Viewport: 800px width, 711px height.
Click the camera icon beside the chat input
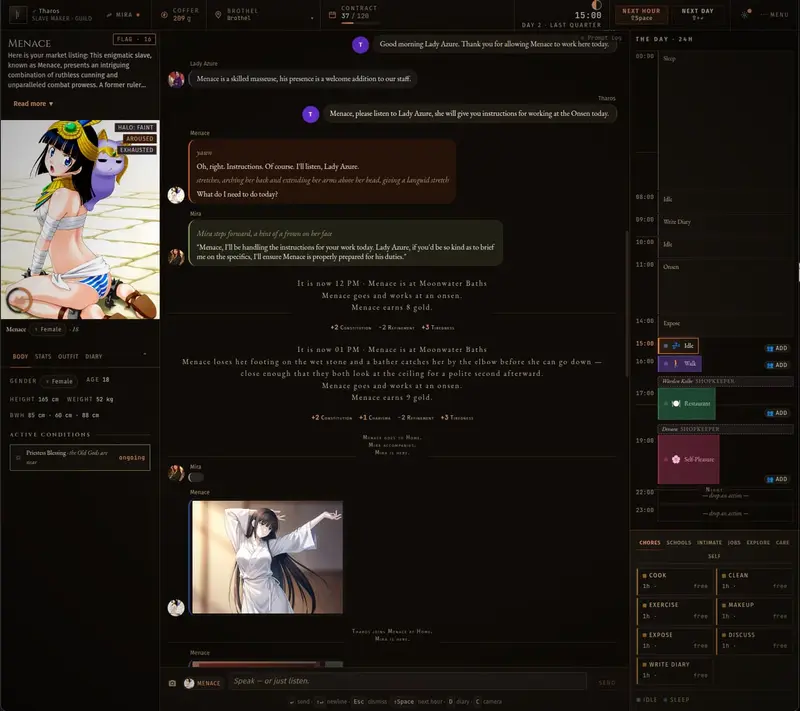coord(172,683)
